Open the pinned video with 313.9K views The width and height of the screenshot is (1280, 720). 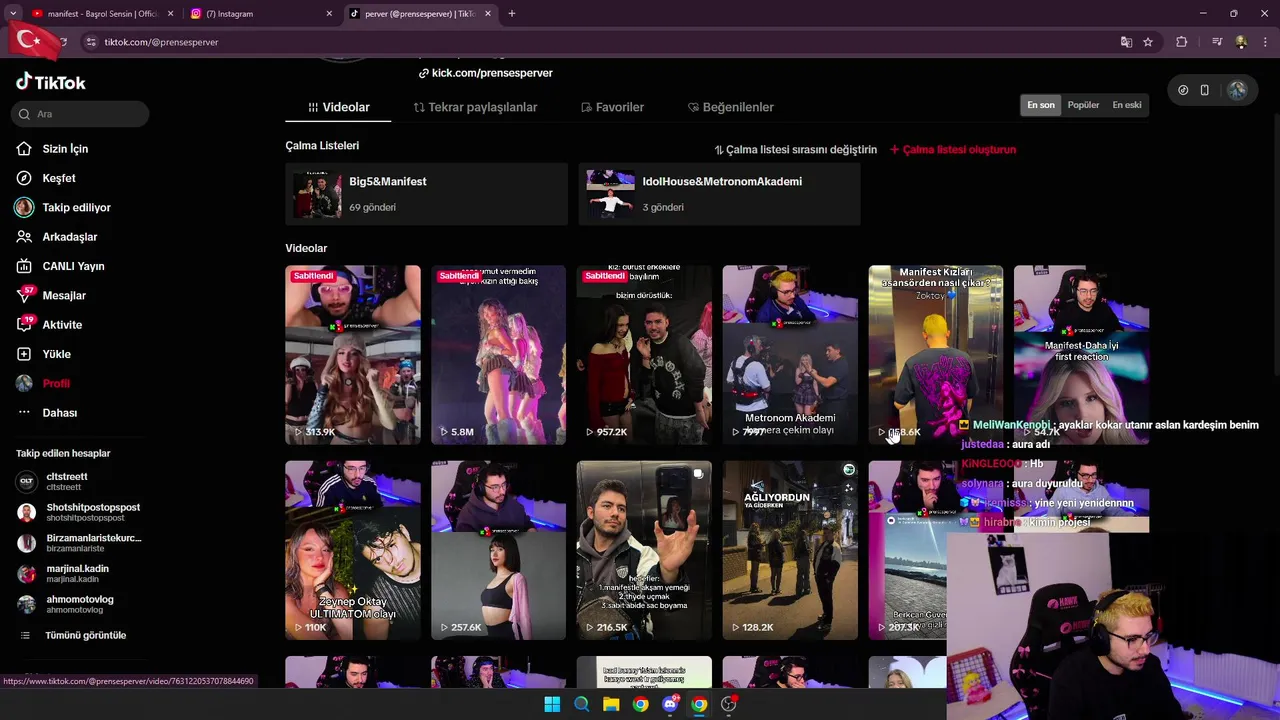point(353,354)
